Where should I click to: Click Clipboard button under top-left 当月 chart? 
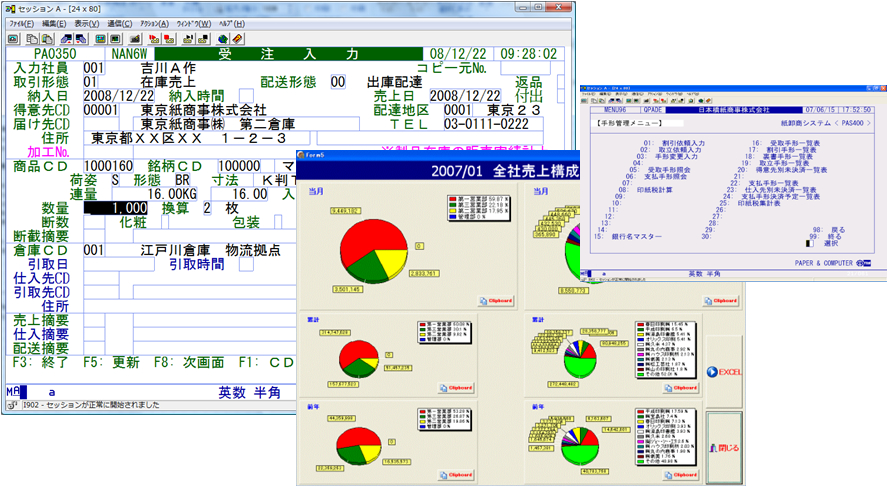(497, 301)
